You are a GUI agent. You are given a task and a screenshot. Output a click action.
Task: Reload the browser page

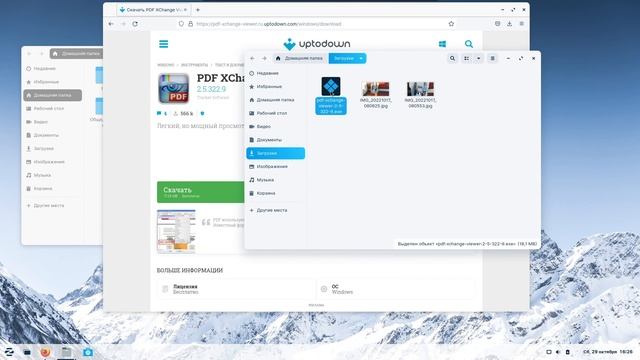point(135,24)
